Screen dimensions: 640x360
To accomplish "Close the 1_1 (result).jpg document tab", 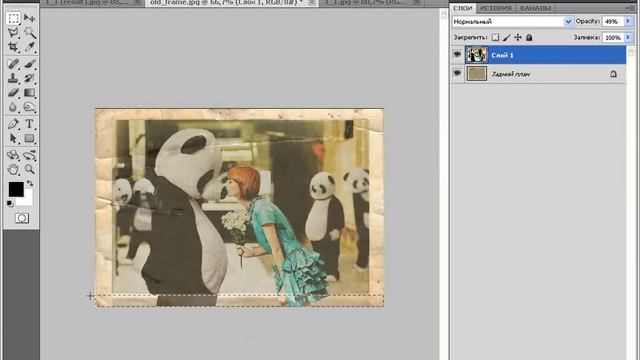I will pyautogui.click(x=138, y=3).
